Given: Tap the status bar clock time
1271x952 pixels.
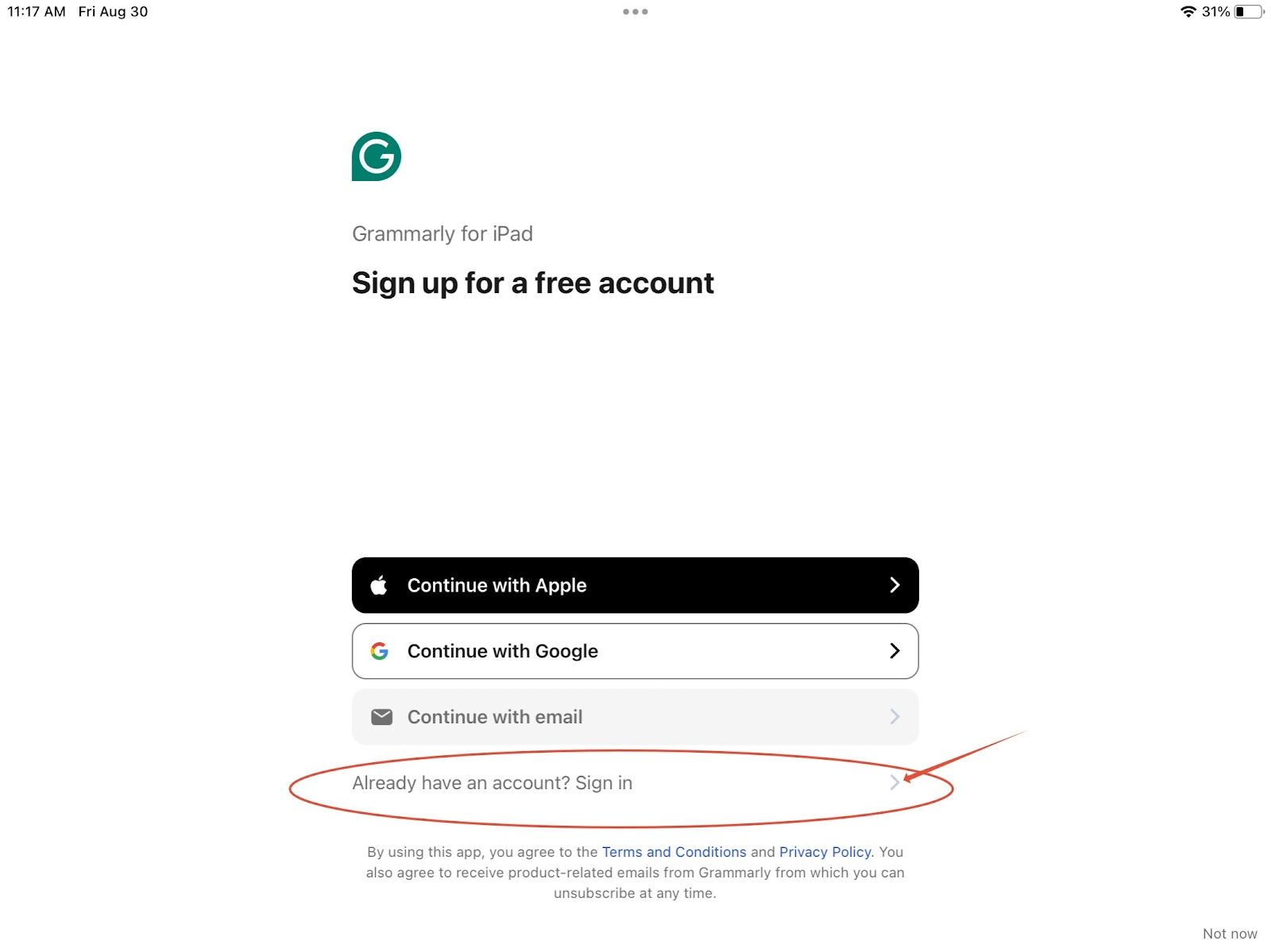Looking at the screenshot, I should 37,12.
